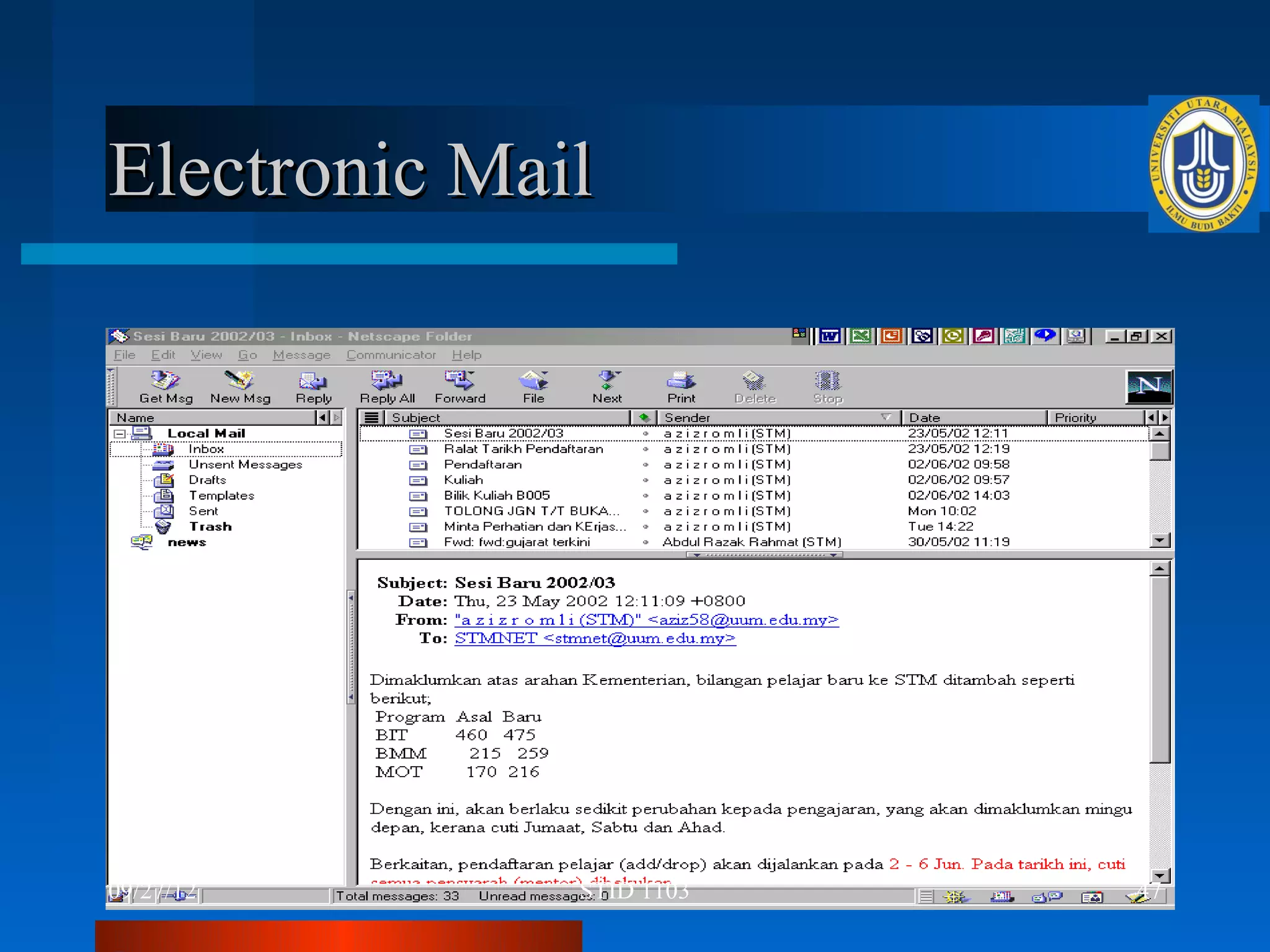
Task: Open Word from Office shortcut bar
Action: [x=830, y=336]
